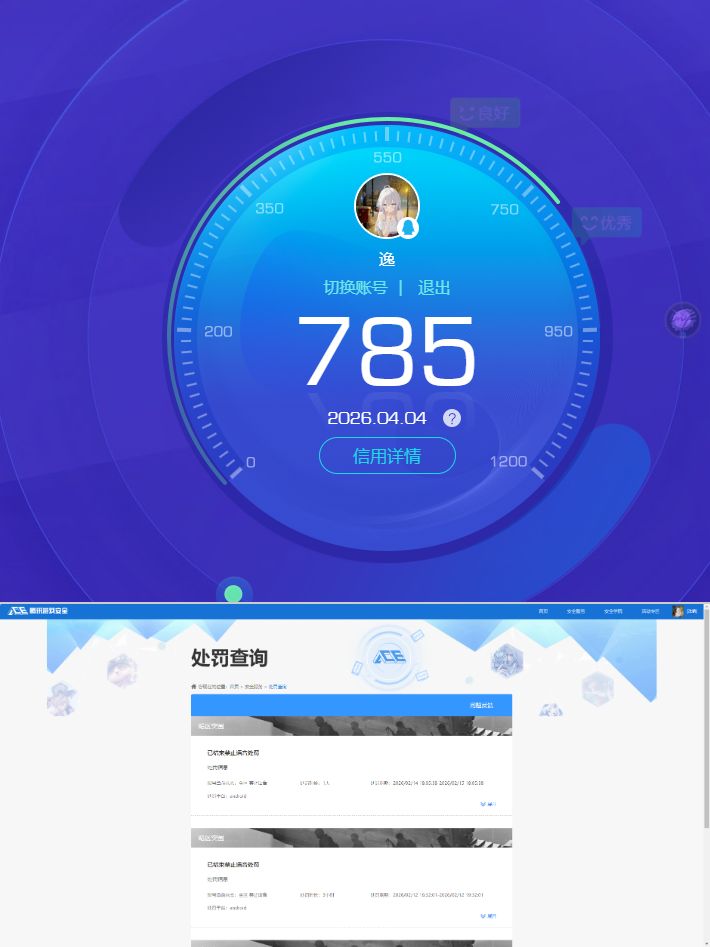Viewport: 710px width, 947px height.
Task: Click the small user avatar in the header bar
Action: pyautogui.click(x=678, y=611)
